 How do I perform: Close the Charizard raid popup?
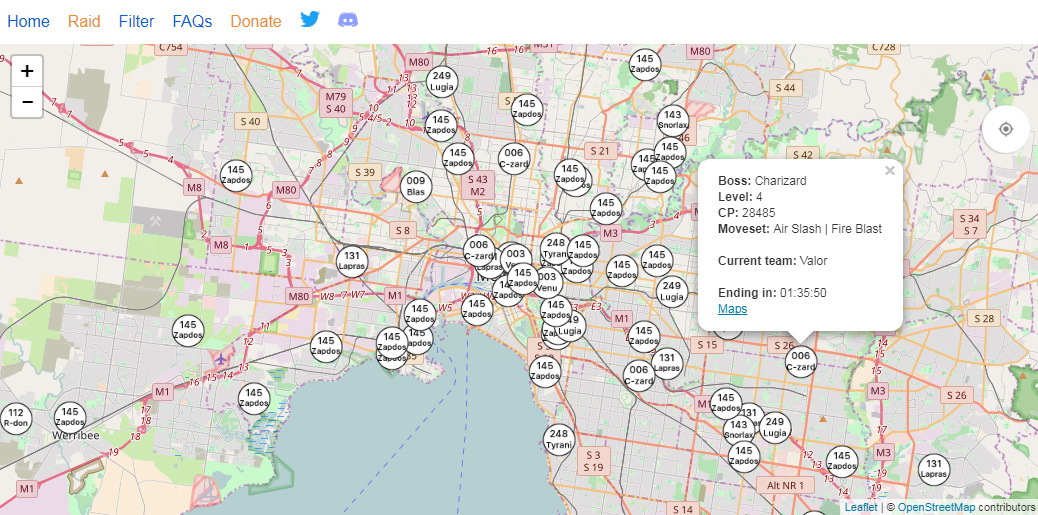coord(890,171)
